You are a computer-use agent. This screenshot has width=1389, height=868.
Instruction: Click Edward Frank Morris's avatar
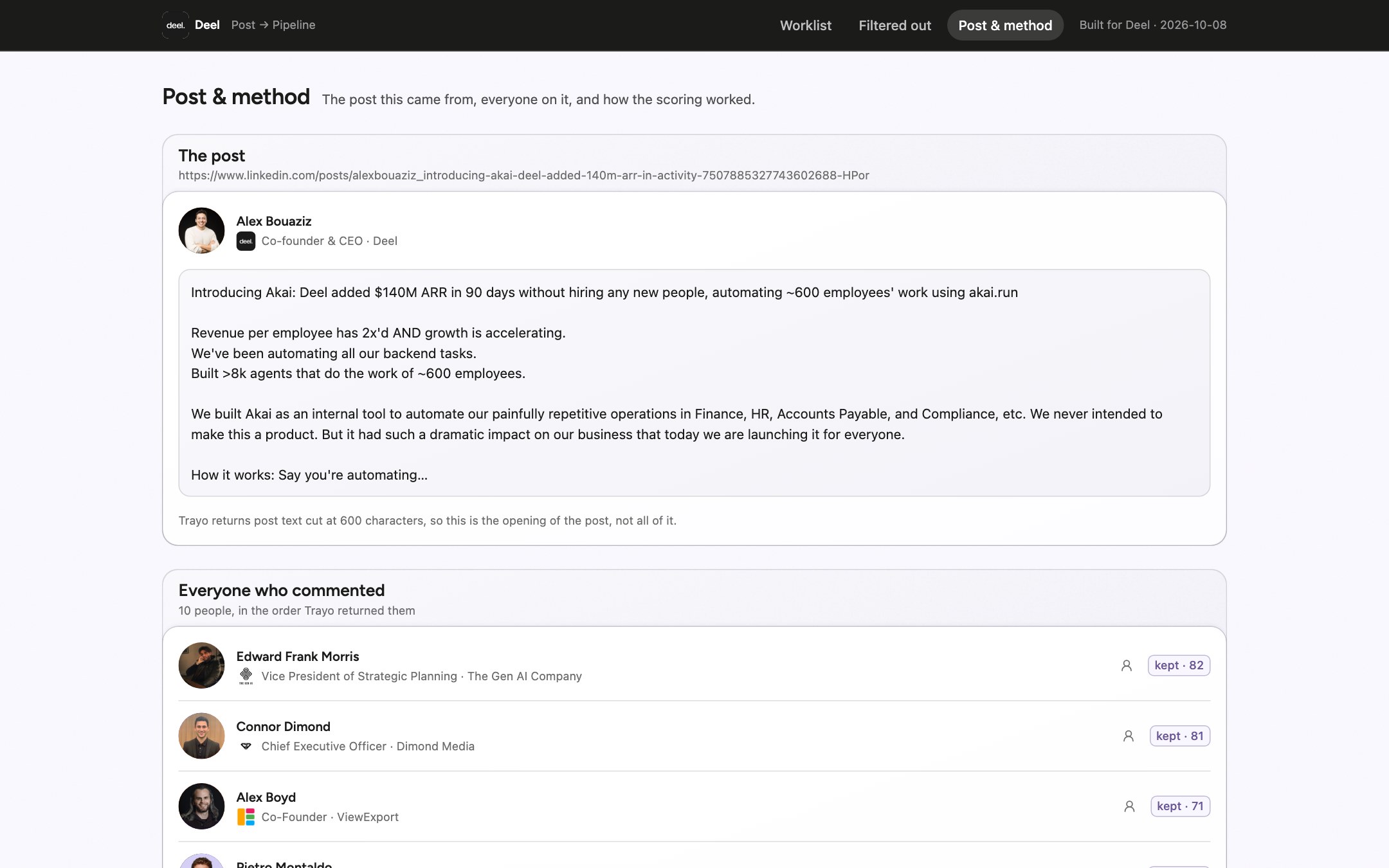coord(201,665)
